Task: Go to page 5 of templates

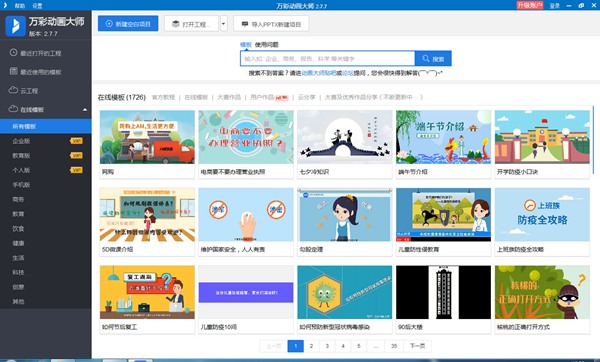Action: (359, 346)
